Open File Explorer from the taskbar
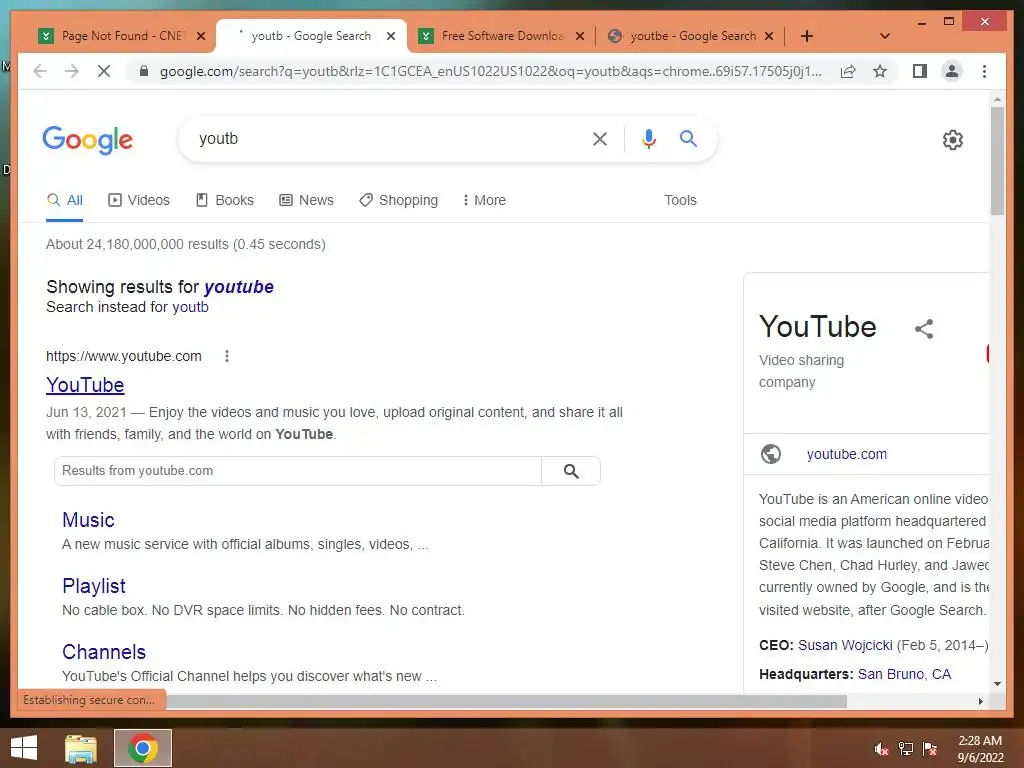 [x=81, y=748]
